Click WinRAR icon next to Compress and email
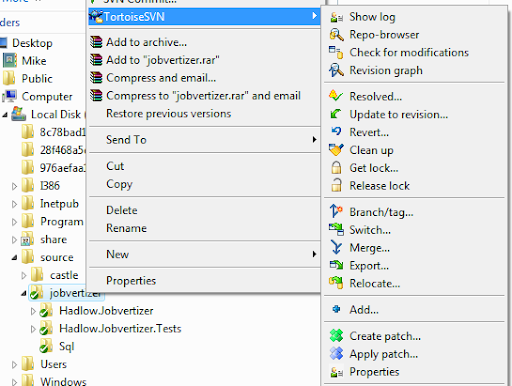The width and height of the screenshot is (512, 386). pos(96,78)
